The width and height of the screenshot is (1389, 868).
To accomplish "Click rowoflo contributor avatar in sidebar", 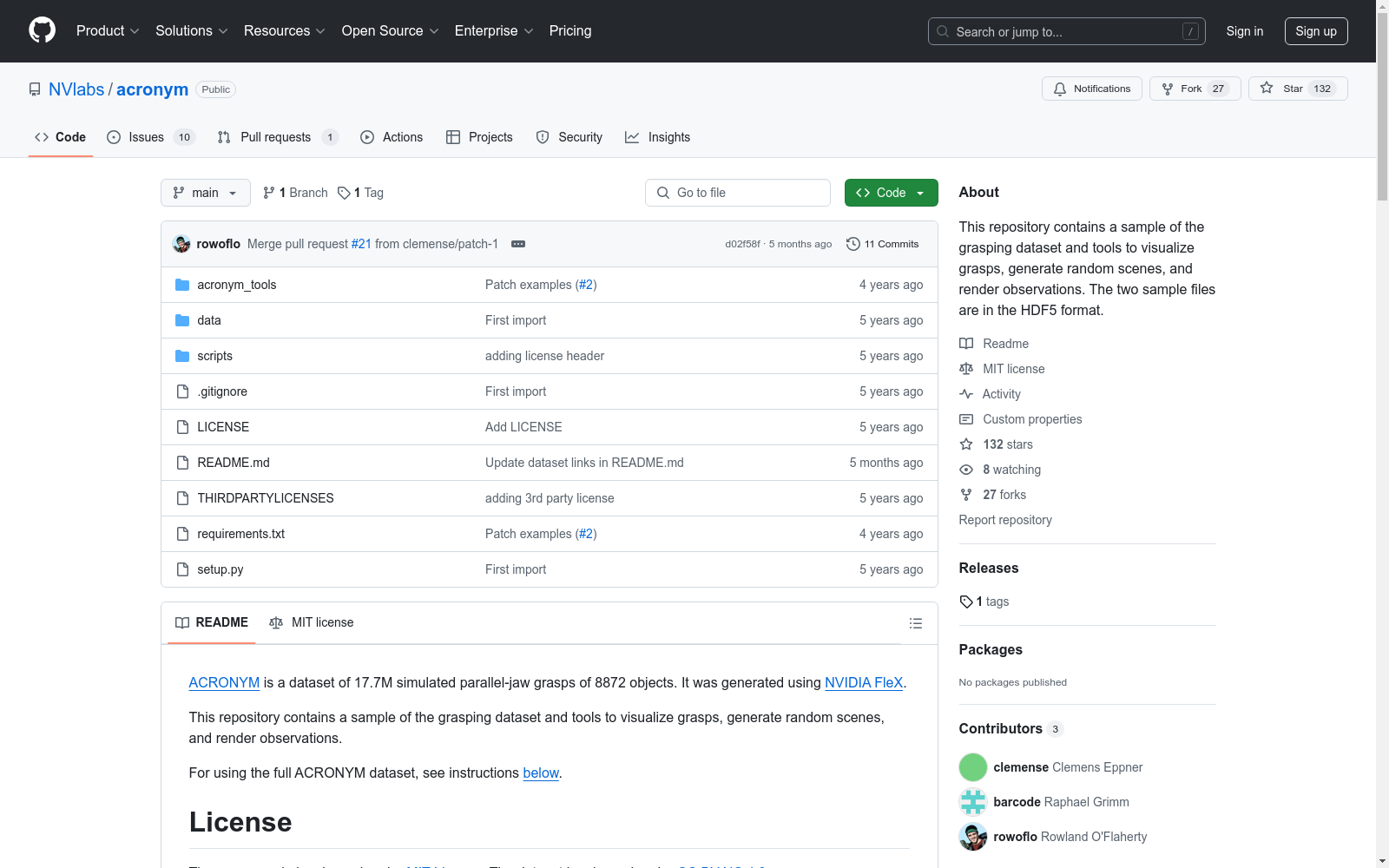I will pos(973,837).
